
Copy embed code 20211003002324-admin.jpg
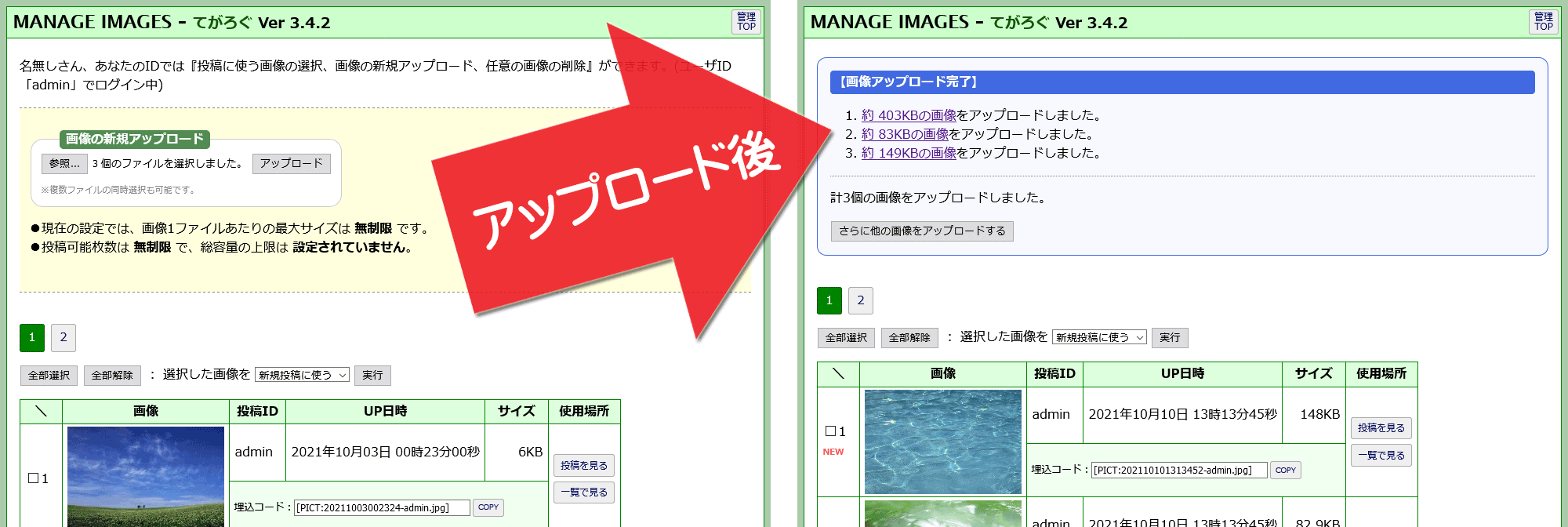coord(488,507)
